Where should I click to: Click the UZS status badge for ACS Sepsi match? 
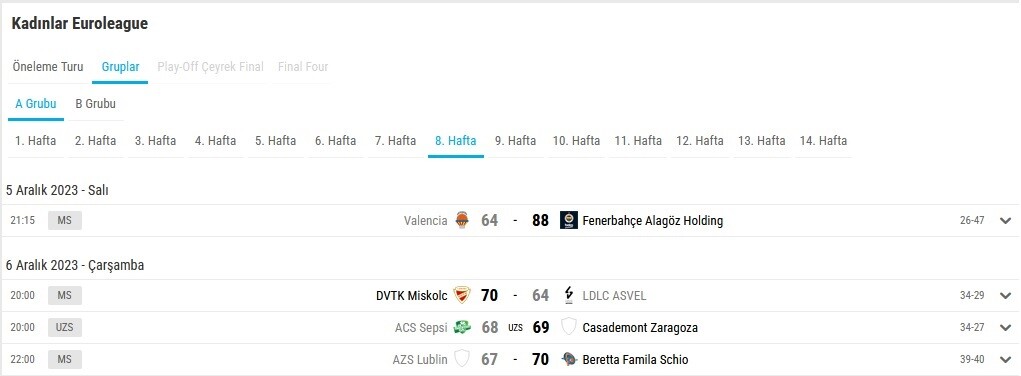point(64,327)
